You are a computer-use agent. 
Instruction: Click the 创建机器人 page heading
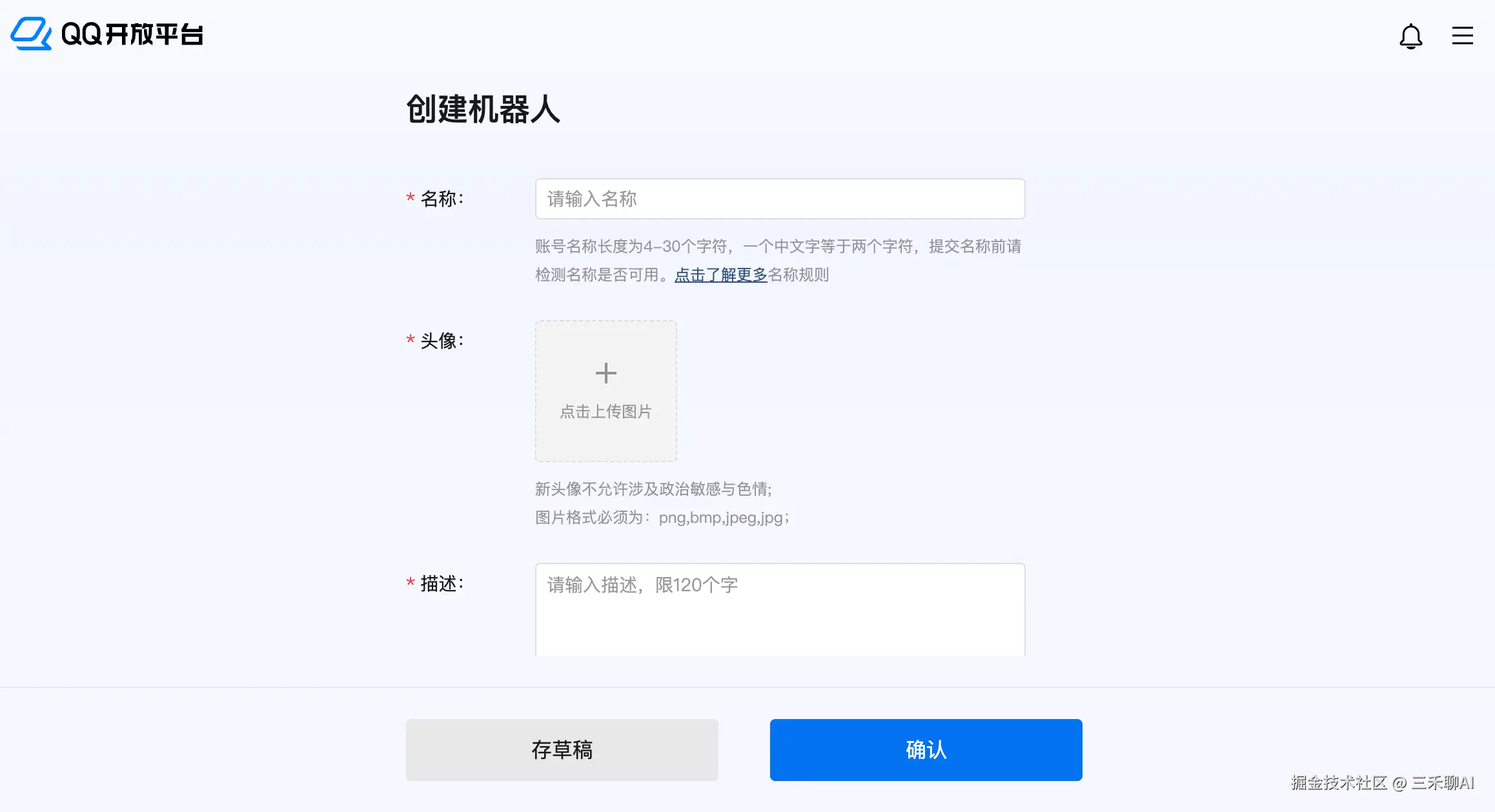pyautogui.click(x=483, y=109)
